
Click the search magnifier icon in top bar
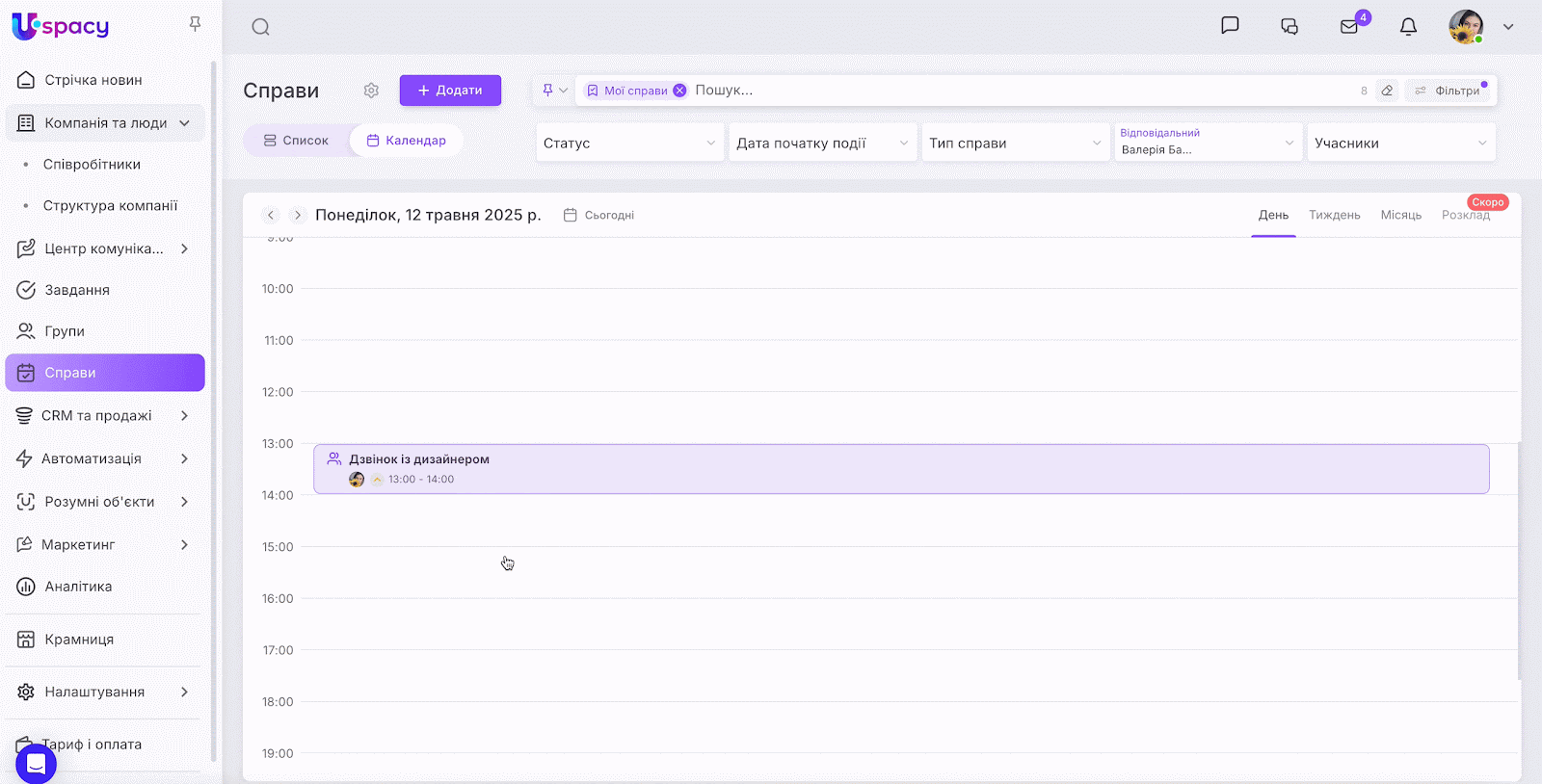coord(260,27)
